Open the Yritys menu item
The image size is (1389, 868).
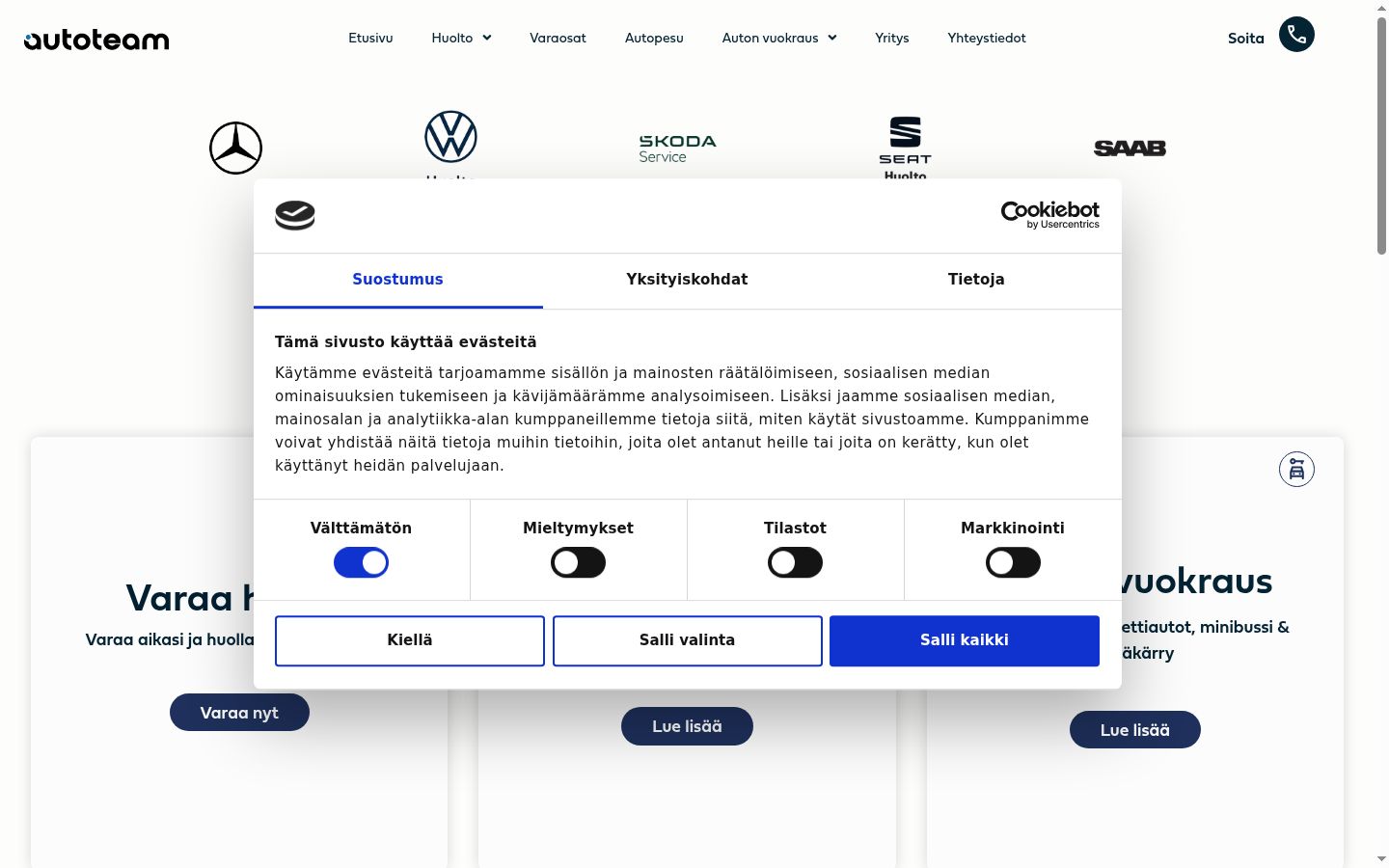(892, 38)
